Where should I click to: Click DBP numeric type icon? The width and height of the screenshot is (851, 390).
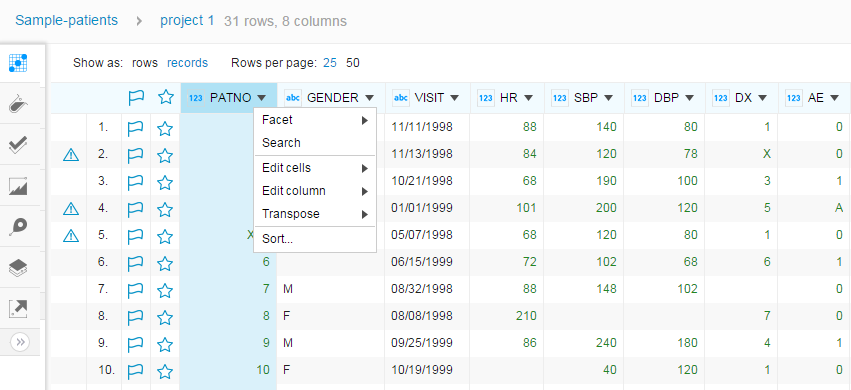640,98
